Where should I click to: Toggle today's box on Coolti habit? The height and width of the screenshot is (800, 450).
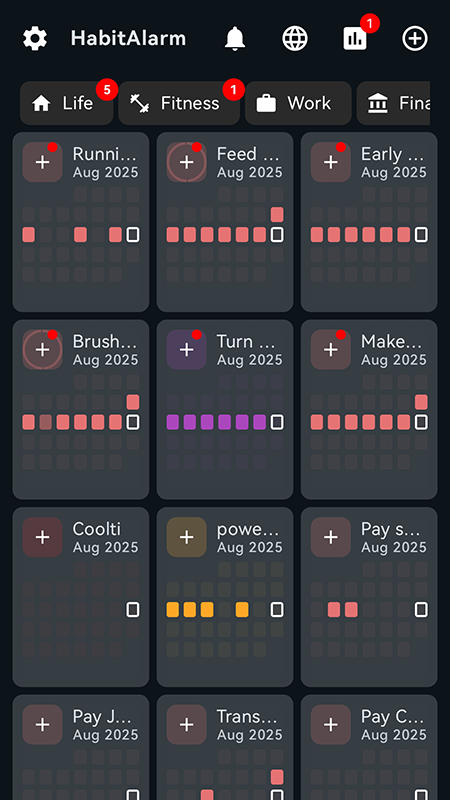[133, 609]
